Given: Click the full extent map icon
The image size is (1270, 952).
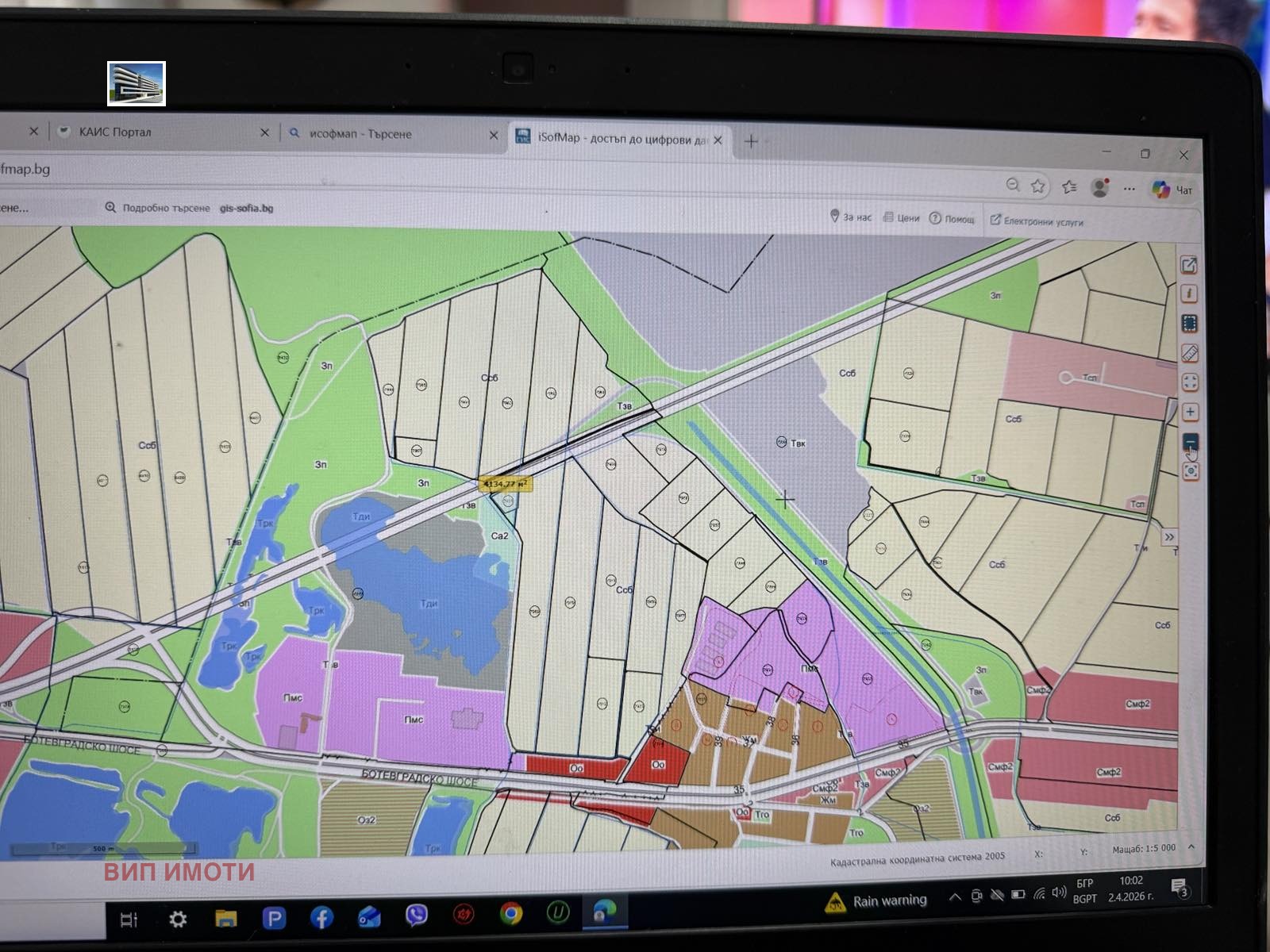Looking at the screenshot, I should 1190,382.
